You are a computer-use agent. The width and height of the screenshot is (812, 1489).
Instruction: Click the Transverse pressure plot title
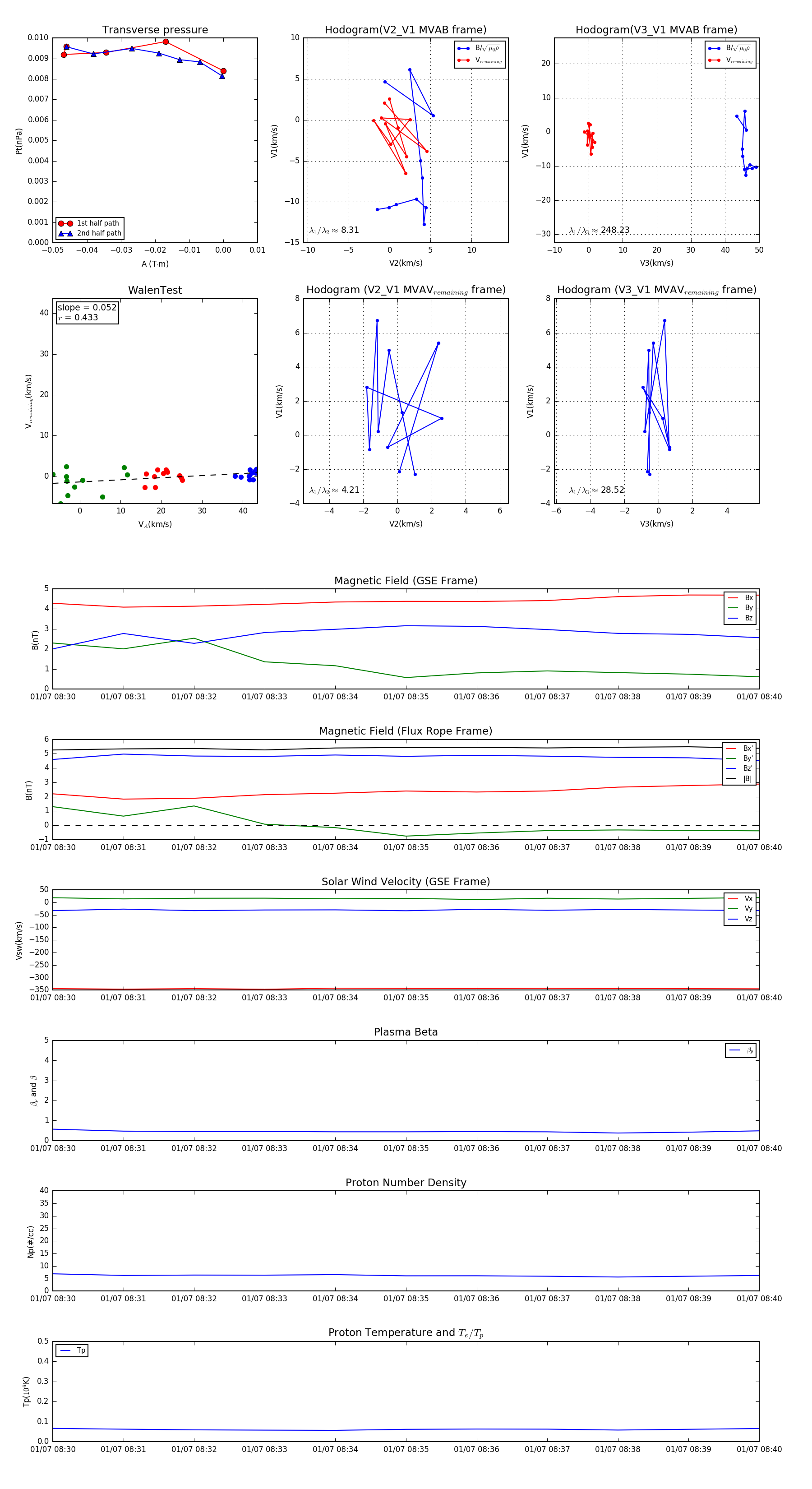155,30
